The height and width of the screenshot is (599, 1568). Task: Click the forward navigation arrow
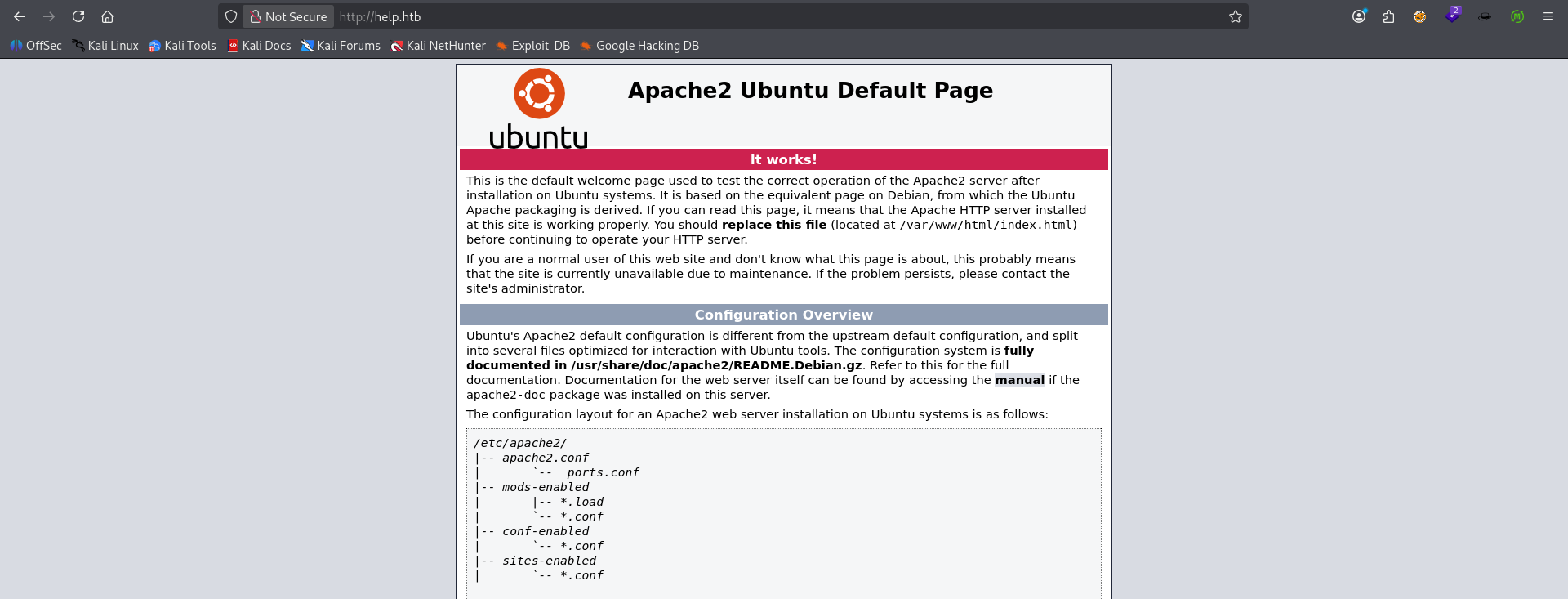point(49,16)
